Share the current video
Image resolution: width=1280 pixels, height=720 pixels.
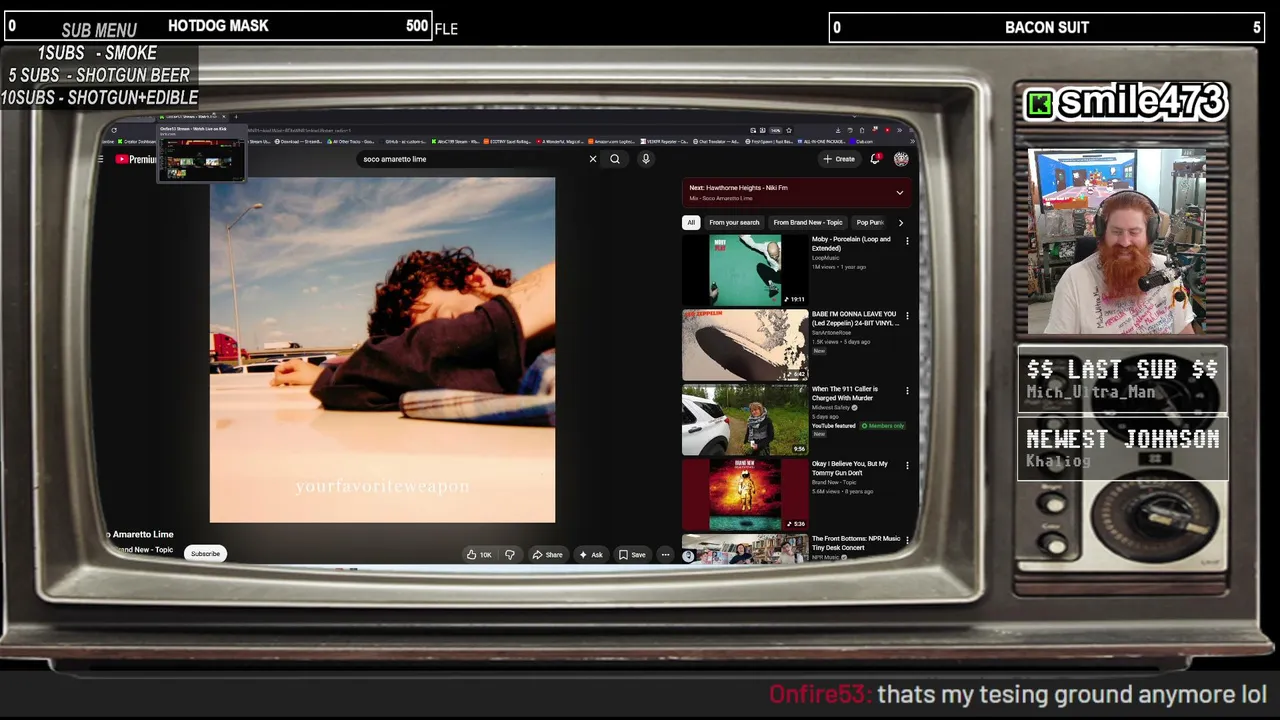547,555
